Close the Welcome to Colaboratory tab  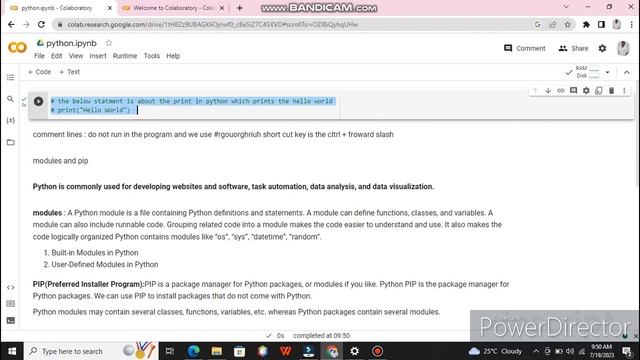point(222,8)
